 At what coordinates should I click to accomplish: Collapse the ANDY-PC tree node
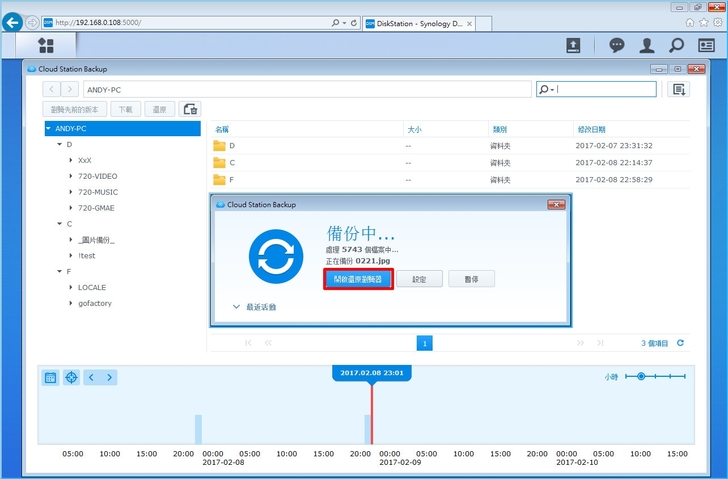(x=48, y=129)
